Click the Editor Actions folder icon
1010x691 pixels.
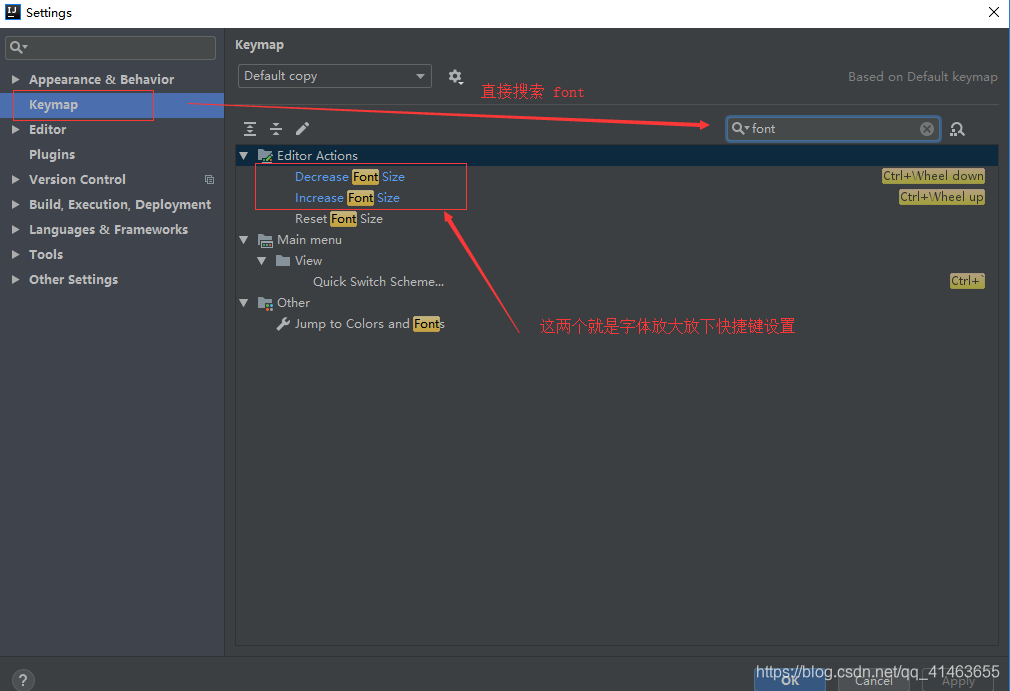(265, 156)
